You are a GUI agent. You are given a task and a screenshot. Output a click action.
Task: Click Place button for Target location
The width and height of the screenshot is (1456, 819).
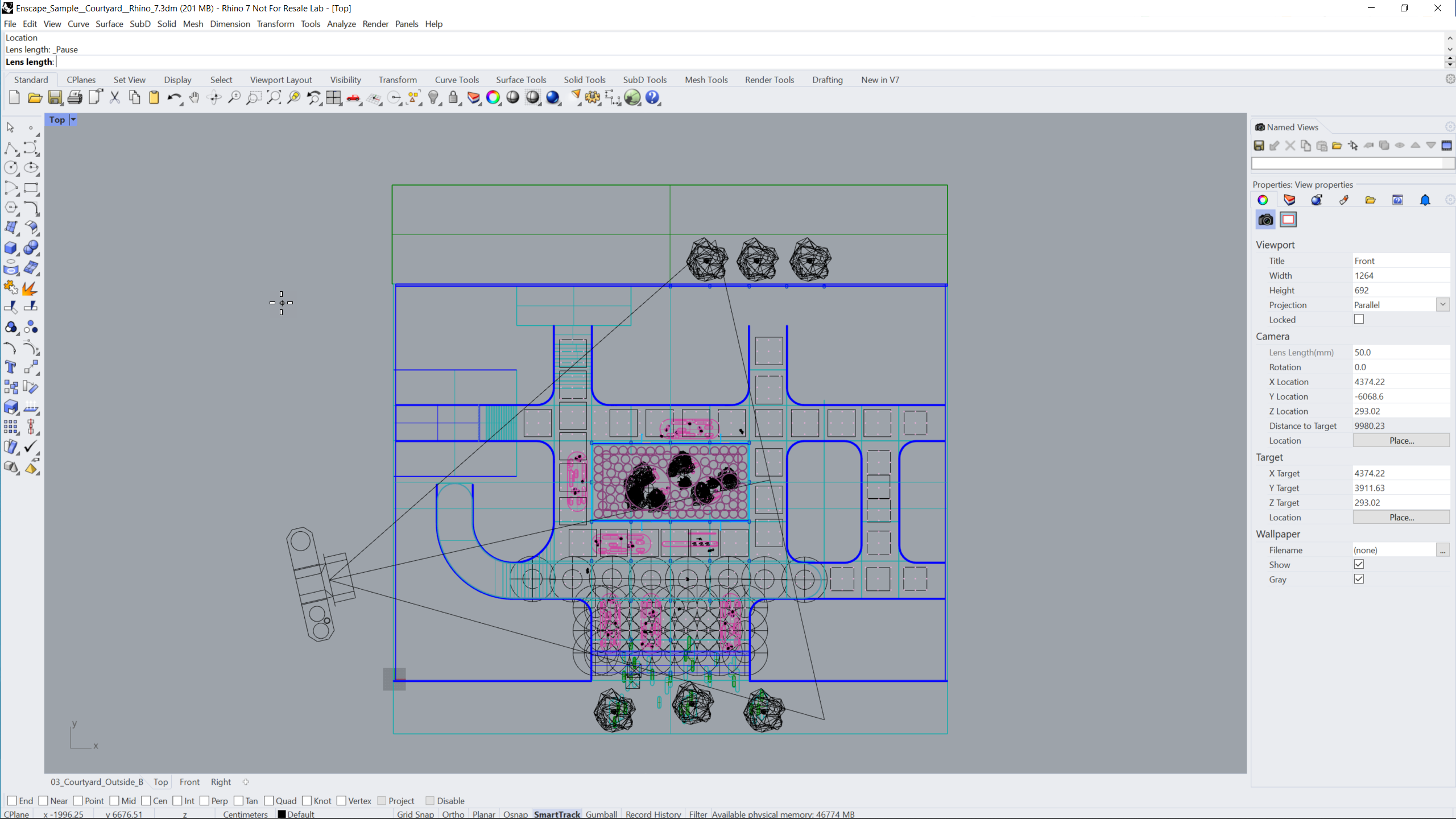click(1401, 517)
